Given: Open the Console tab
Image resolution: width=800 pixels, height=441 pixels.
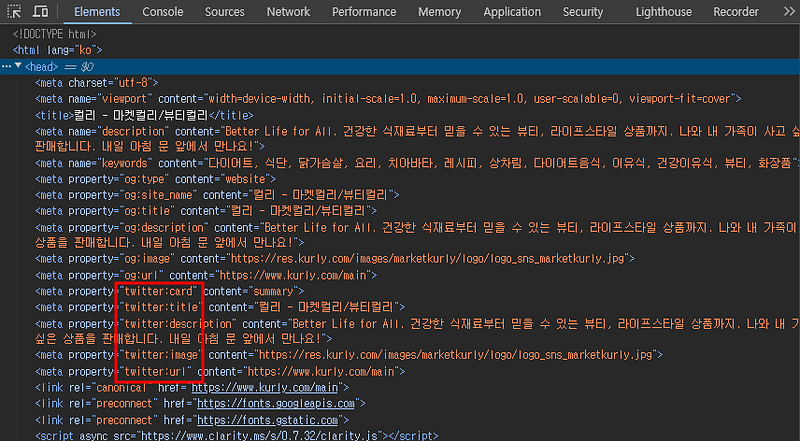Looking at the screenshot, I should tap(163, 12).
